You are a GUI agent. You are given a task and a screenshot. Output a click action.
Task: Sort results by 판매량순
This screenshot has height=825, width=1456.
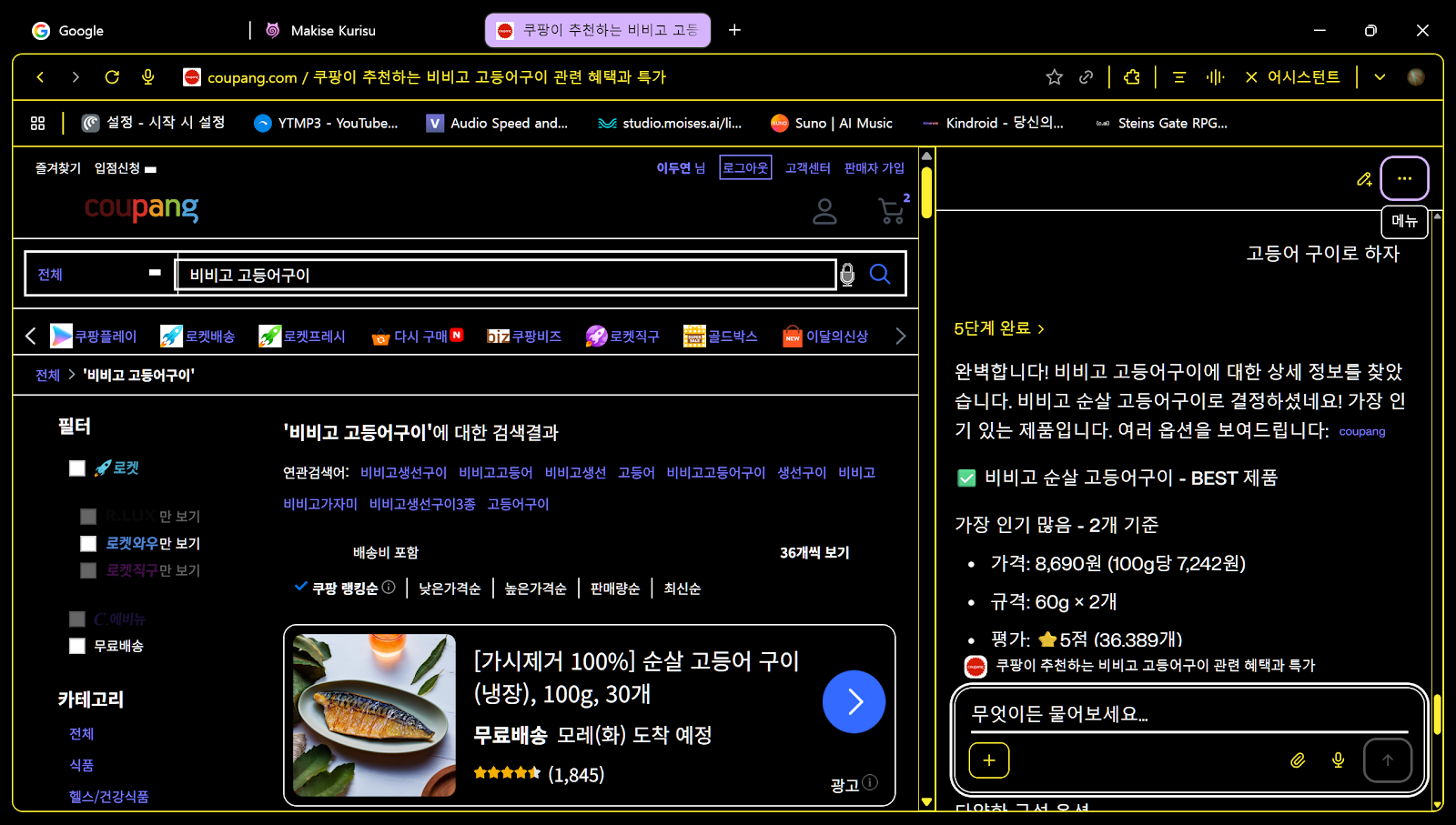click(x=615, y=589)
